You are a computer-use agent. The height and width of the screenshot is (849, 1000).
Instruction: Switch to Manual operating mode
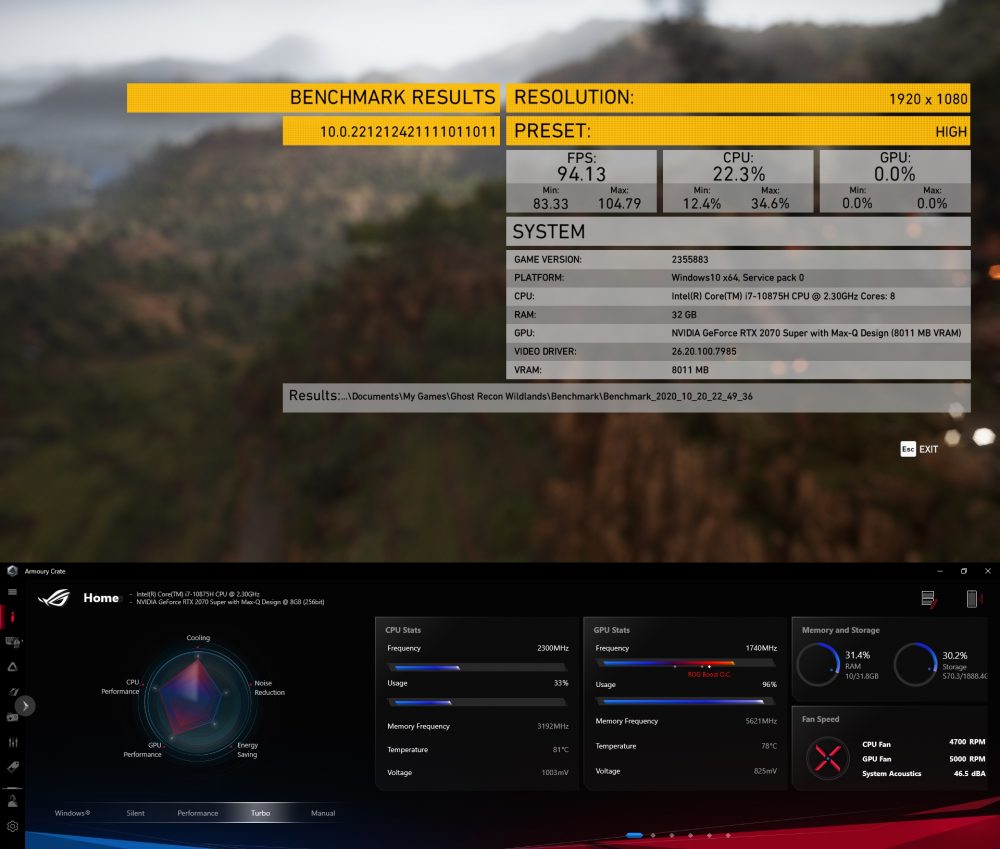click(323, 813)
